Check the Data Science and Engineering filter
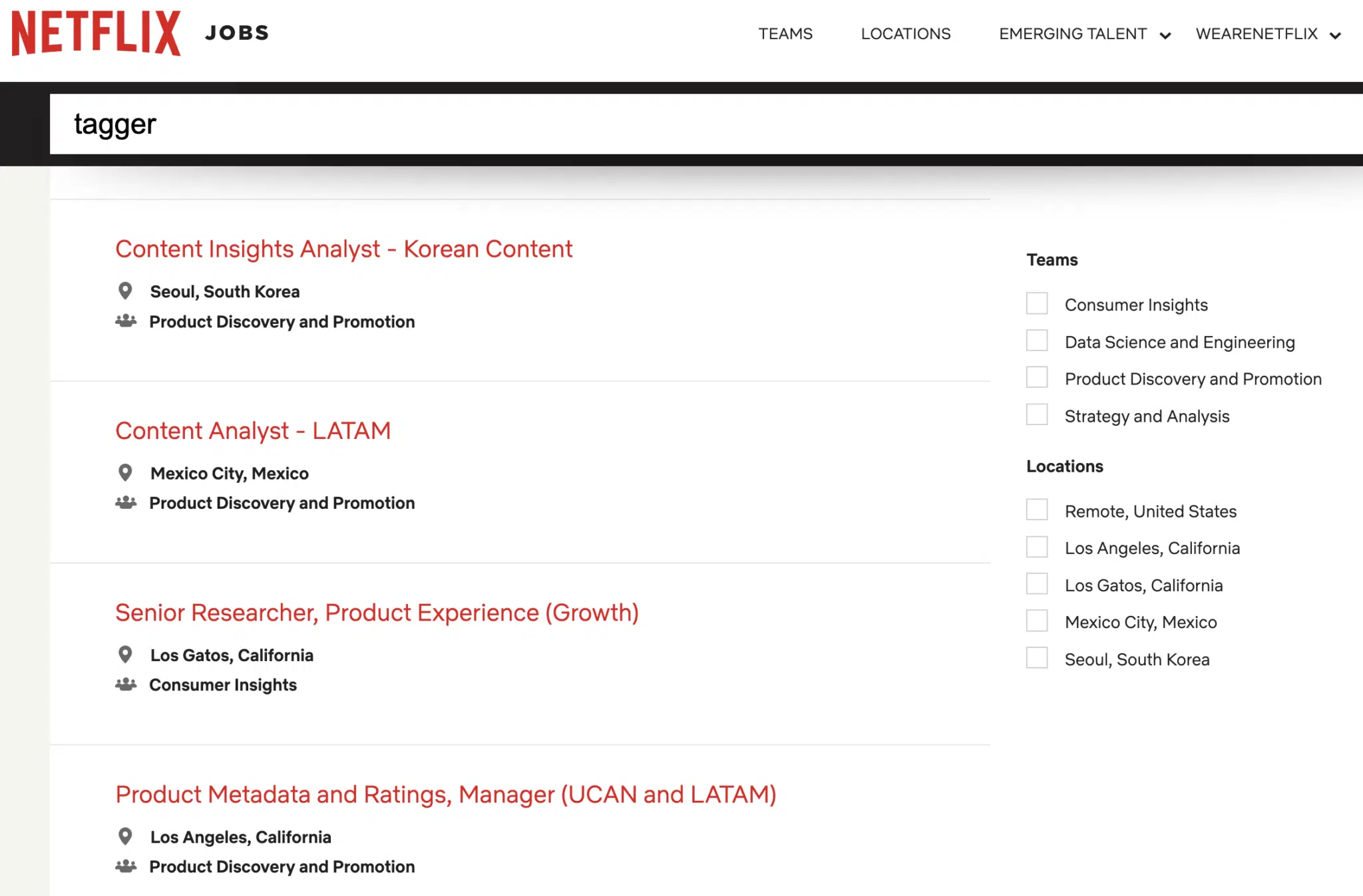This screenshot has height=896, width=1363. 1036,341
